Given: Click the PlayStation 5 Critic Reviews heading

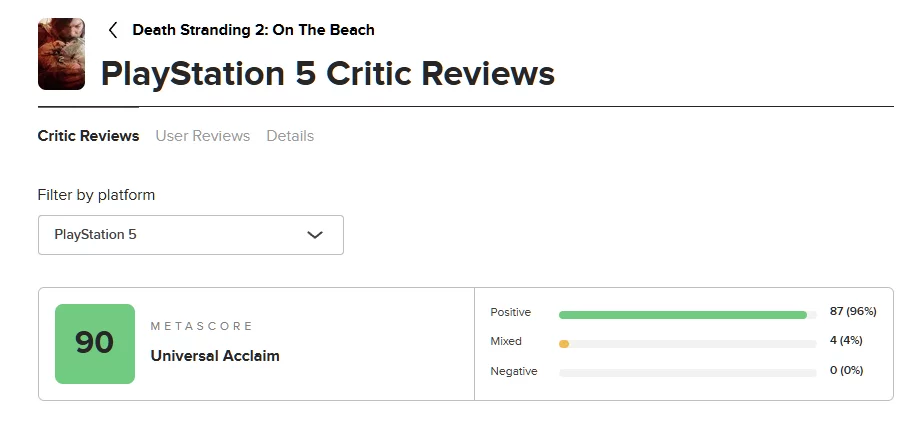Looking at the screenshot, I should coord(328,73).
